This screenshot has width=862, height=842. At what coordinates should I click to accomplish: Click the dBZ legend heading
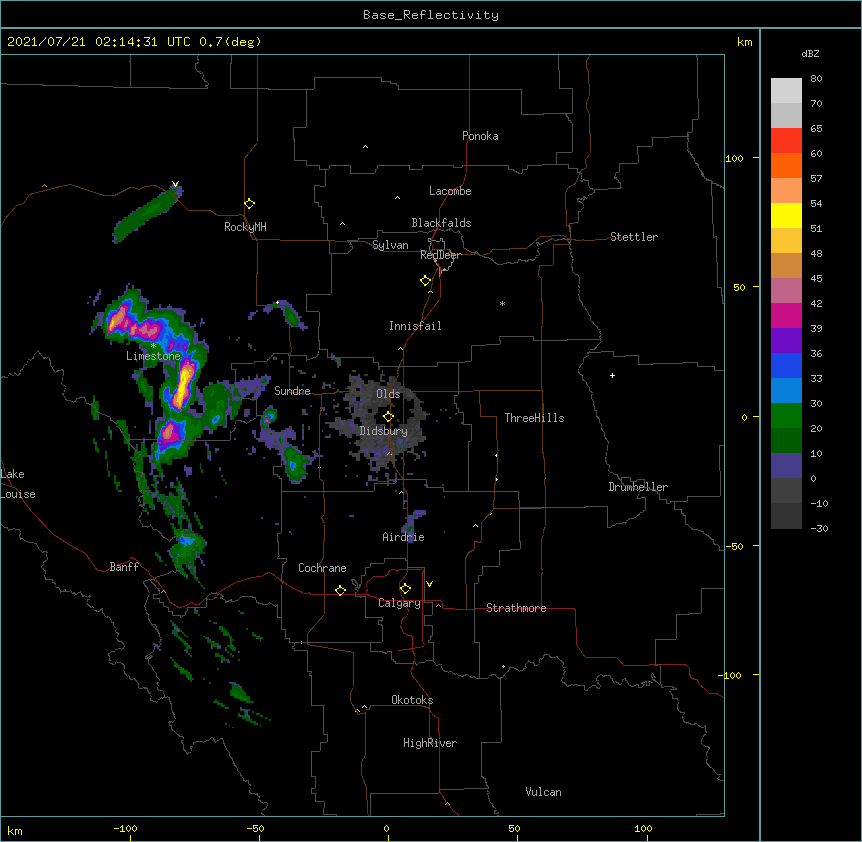[x=810, y=53]
